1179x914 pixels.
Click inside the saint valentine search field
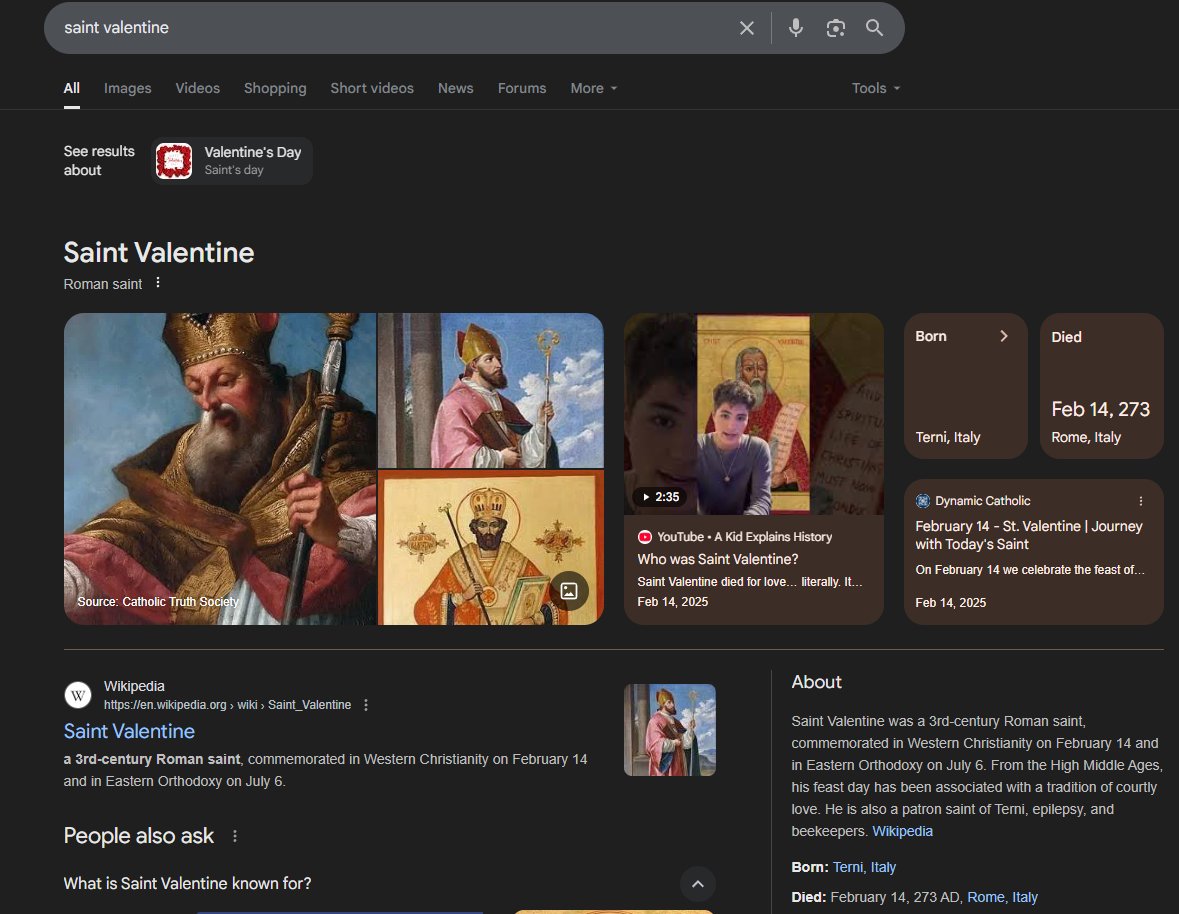[x=391, y=28]
